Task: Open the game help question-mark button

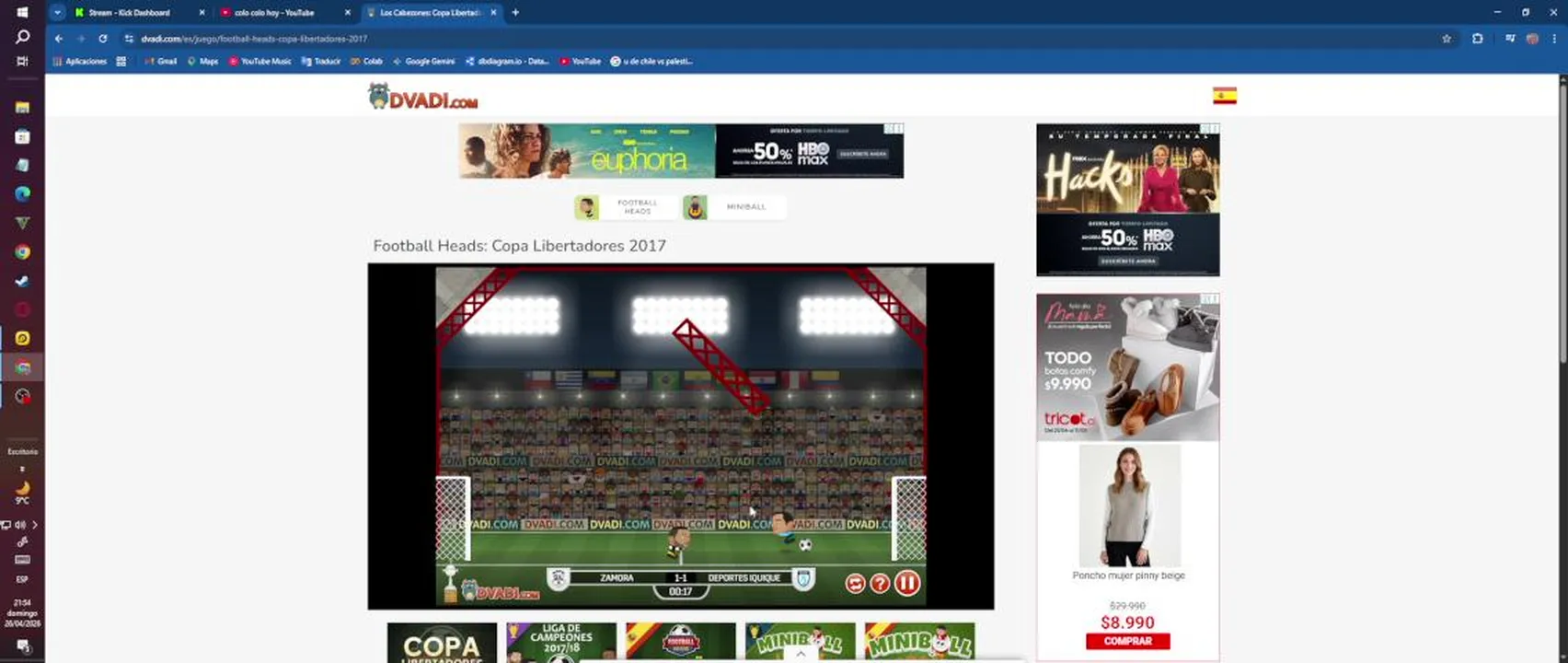Action: [881, 584]
